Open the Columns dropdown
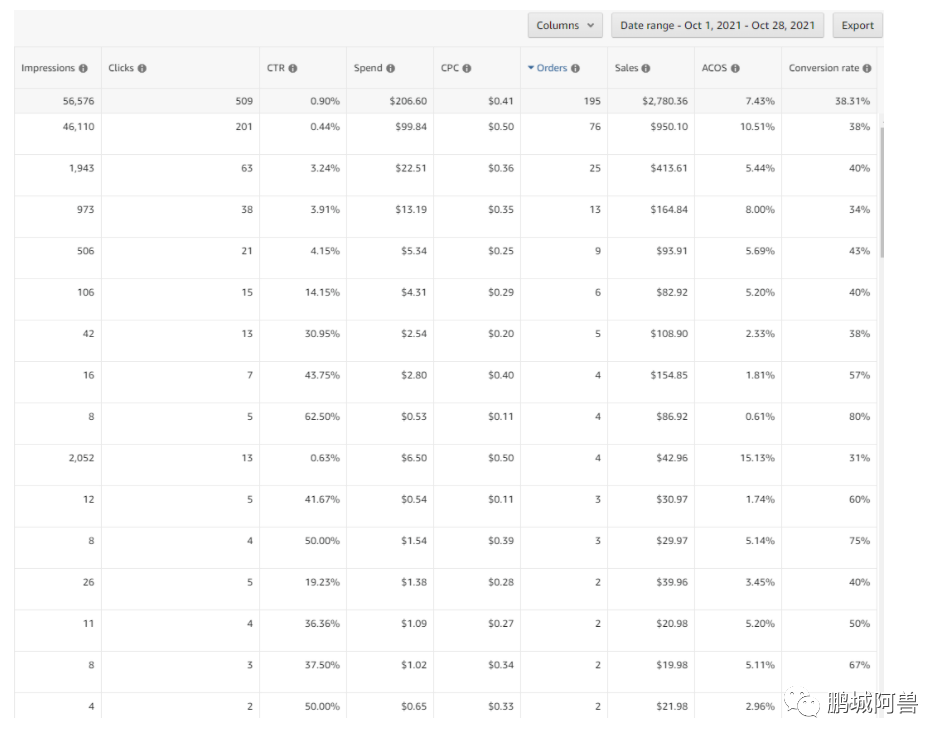The width and height of the screenshot is (949, 744). [x=565, y=26]
